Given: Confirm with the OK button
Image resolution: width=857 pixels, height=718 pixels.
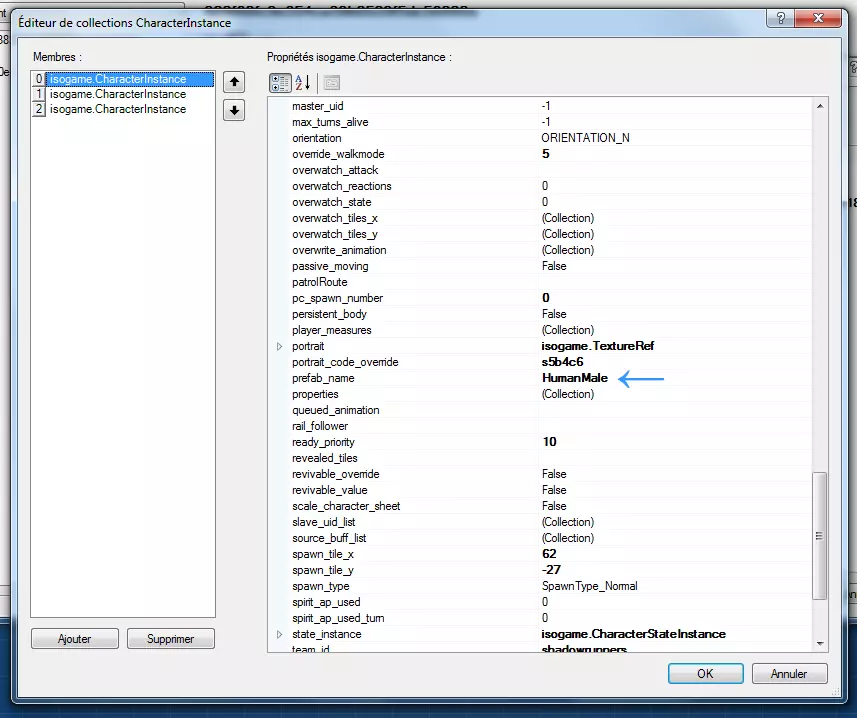Looking at the screenshot, I should click(705, 674).
